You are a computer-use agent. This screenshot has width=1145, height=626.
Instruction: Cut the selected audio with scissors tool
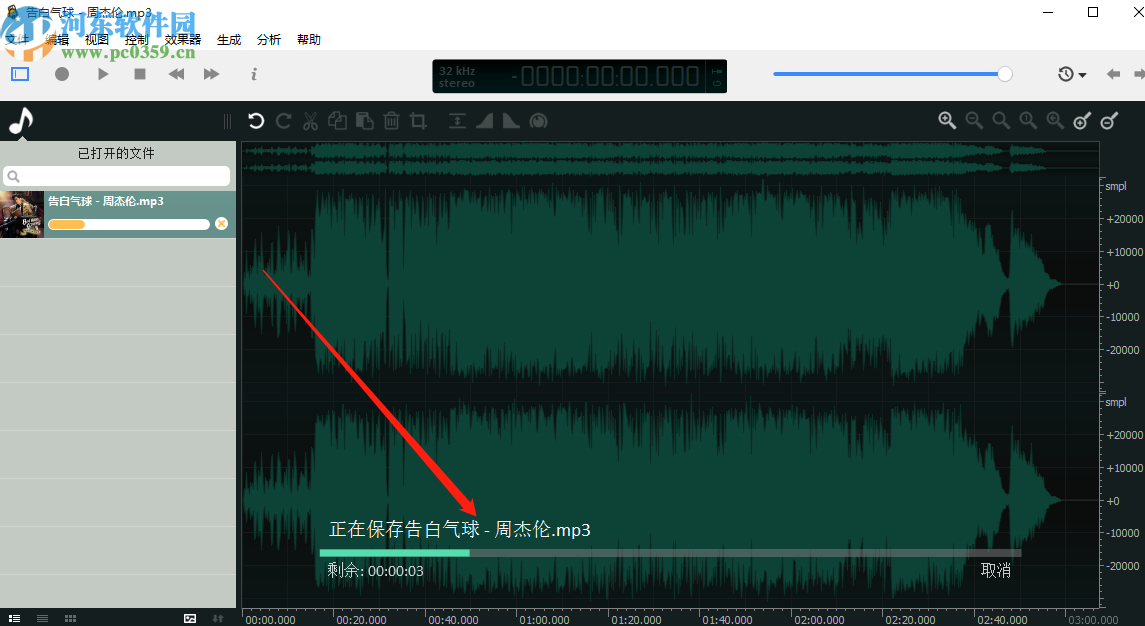click(x=310, y=120)
